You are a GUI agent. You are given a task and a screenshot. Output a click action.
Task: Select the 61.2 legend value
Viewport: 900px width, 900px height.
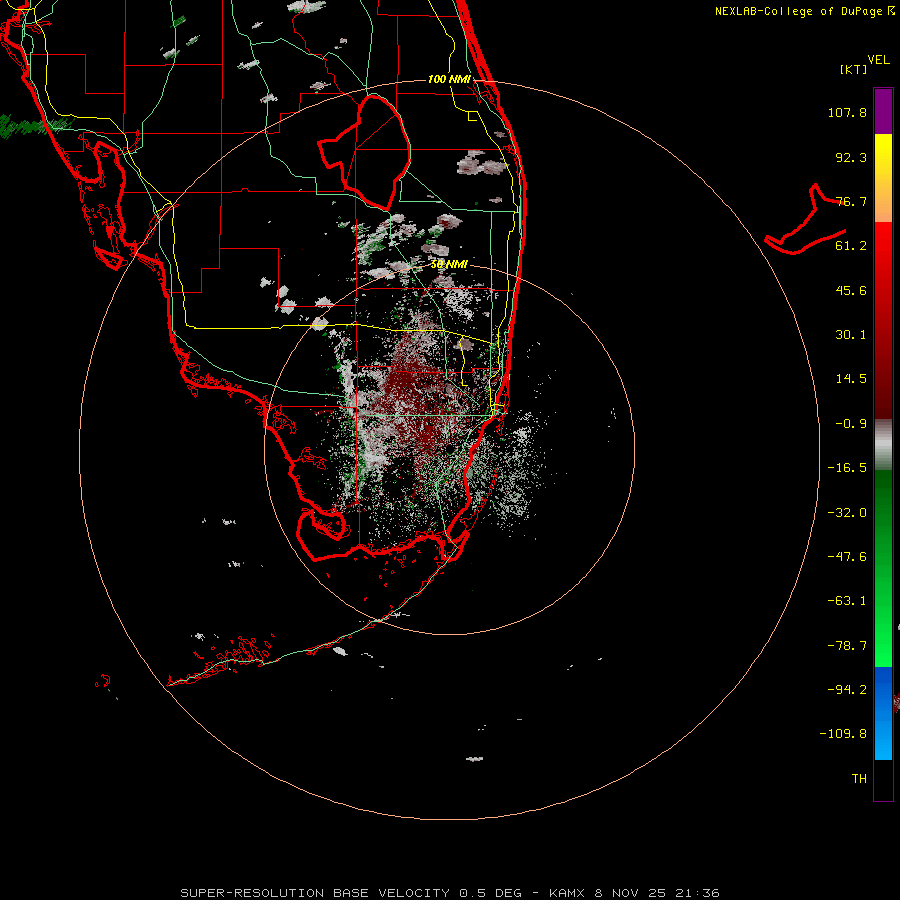(x=851, y=246)
